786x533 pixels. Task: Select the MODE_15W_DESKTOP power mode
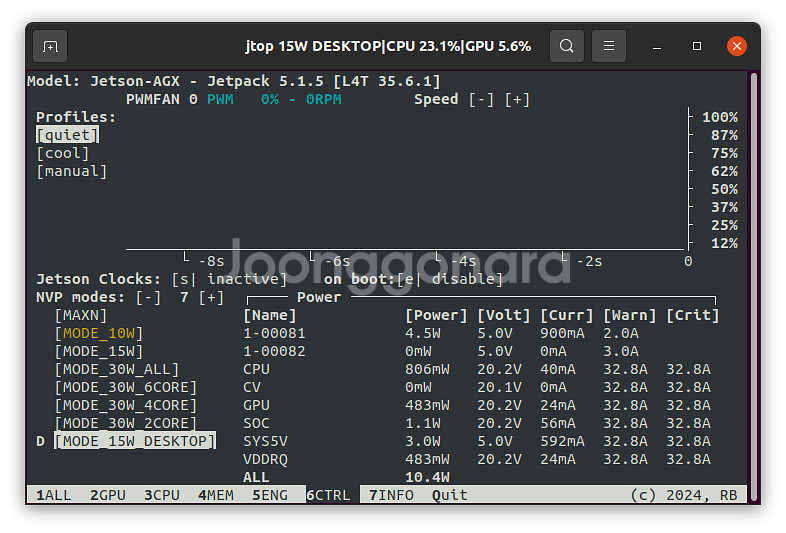pos(135,441)
